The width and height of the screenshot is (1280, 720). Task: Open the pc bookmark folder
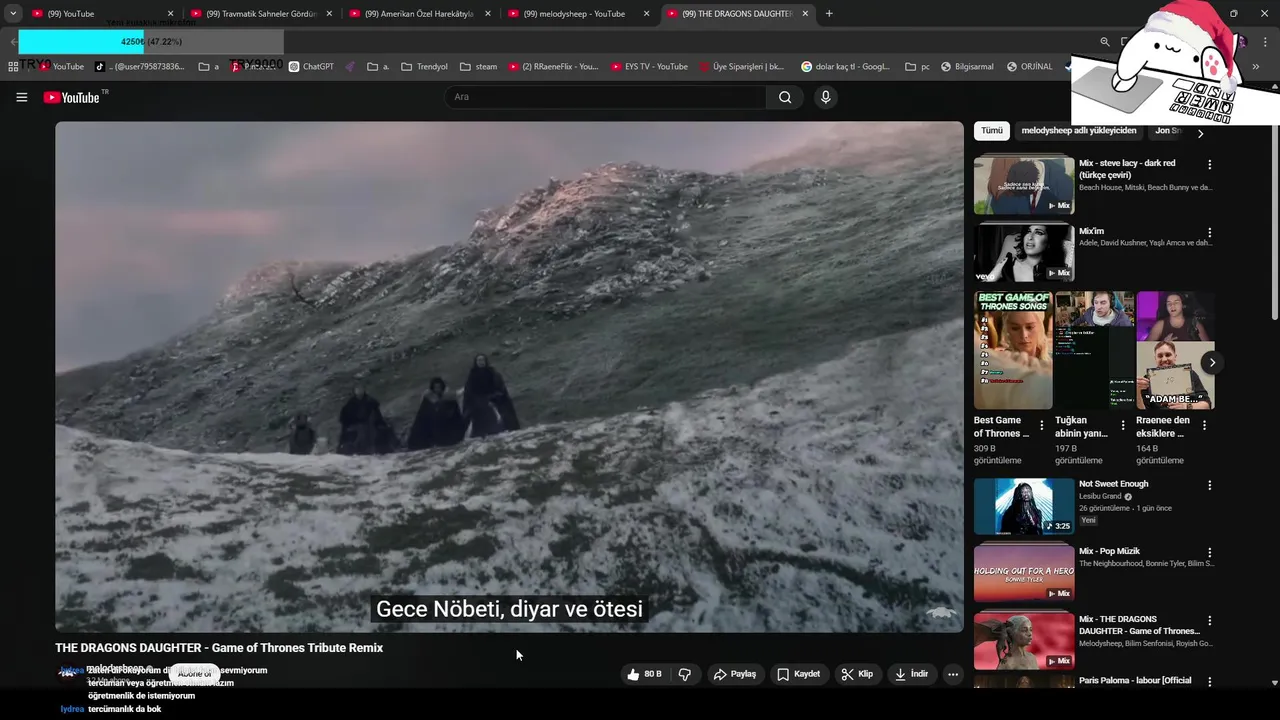click(917, 67)
